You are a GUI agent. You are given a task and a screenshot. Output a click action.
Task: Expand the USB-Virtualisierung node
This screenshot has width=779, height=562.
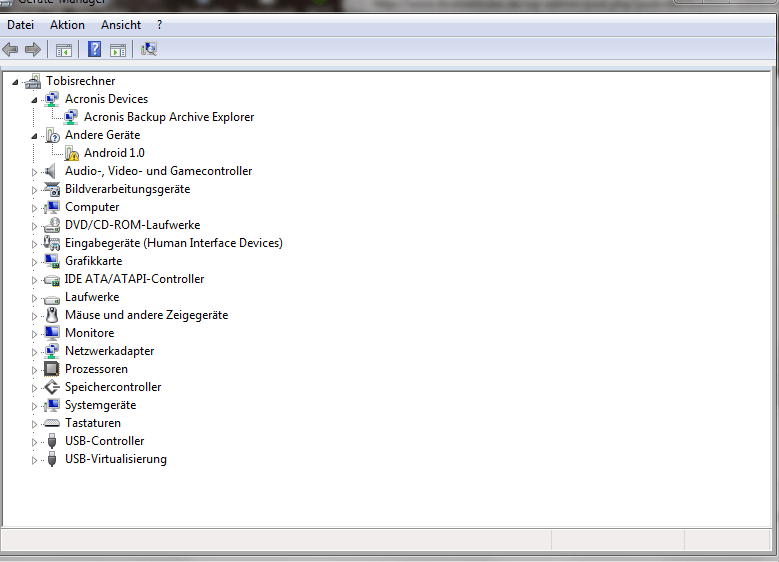pyautogui.click(x=34, y=460)
